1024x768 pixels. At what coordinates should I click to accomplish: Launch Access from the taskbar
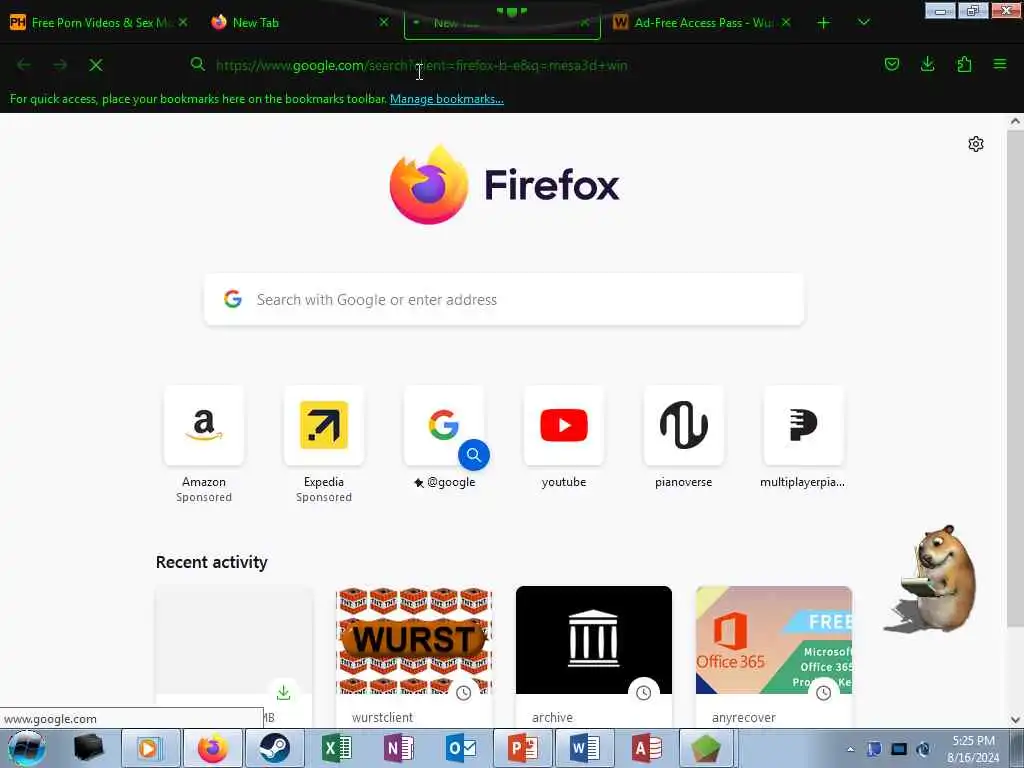pyautogui.click(x=647, y=748)
